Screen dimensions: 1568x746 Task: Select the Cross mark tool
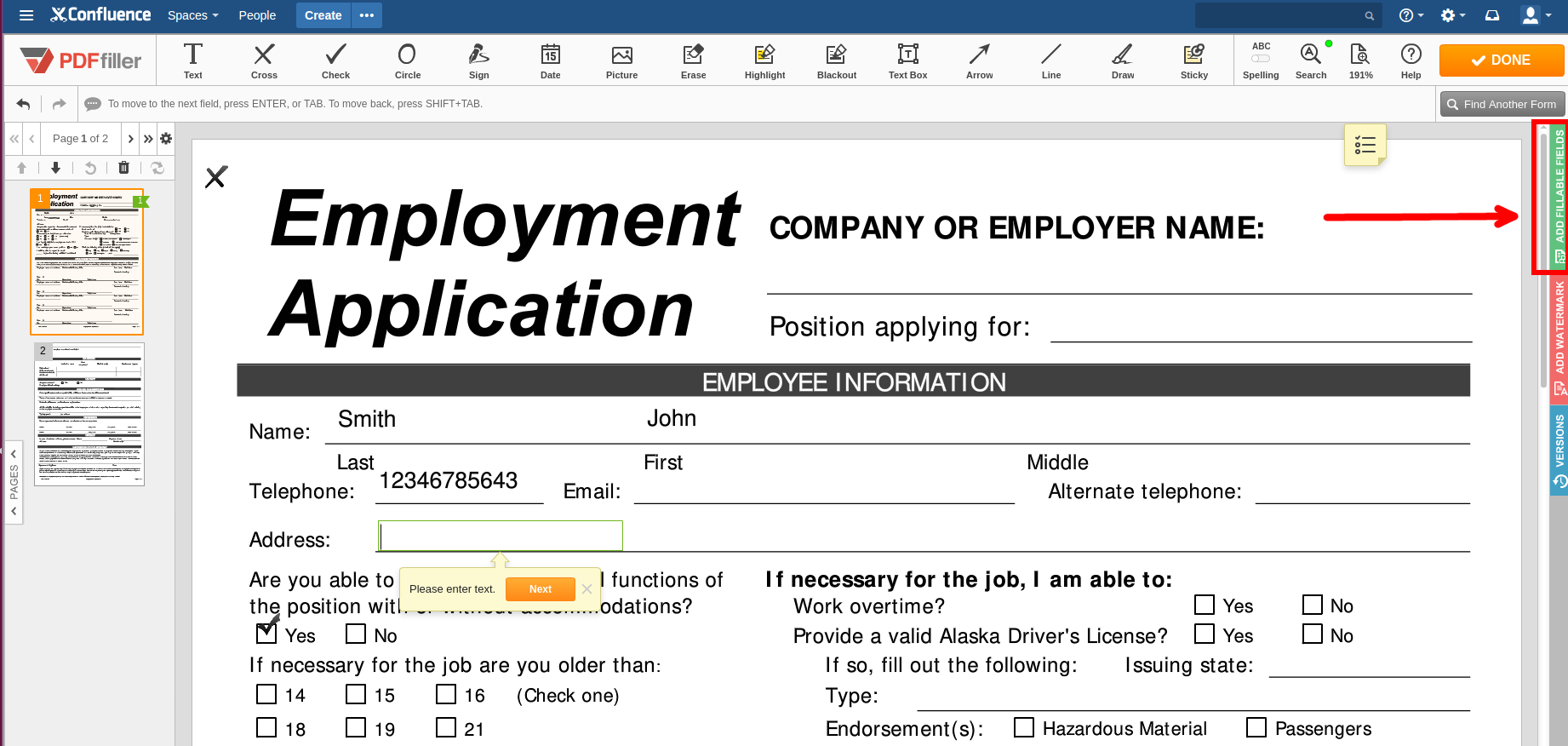pyautogui.click(x=264, y=60)
